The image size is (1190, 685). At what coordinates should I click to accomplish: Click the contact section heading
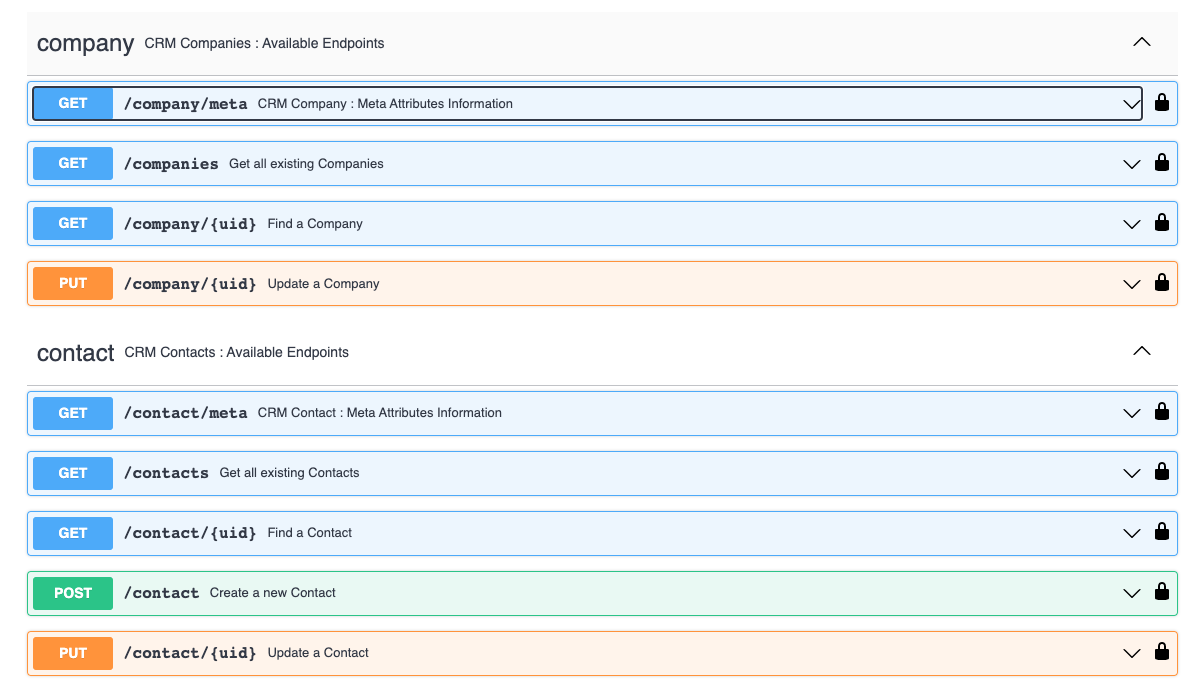pyautogui.click(x=75, y=353)
